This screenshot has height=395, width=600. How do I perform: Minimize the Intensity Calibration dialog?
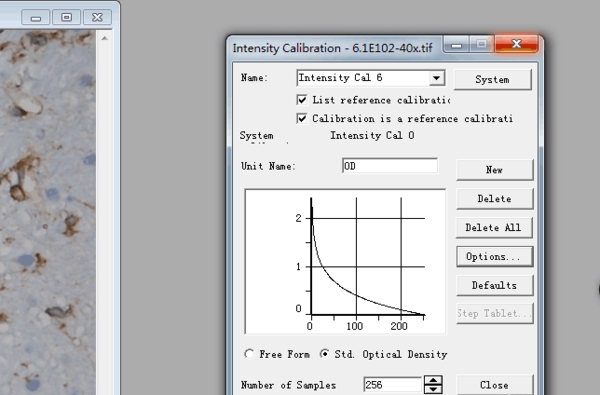coord(456,45)
